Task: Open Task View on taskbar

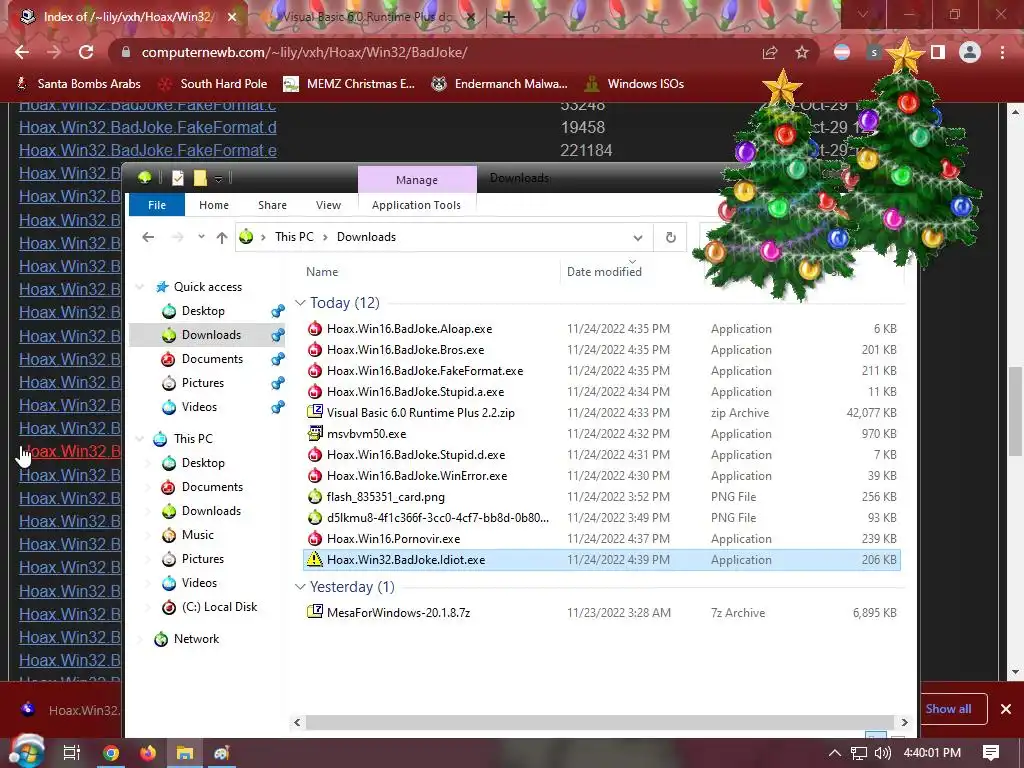Action: tap(71, 753)
